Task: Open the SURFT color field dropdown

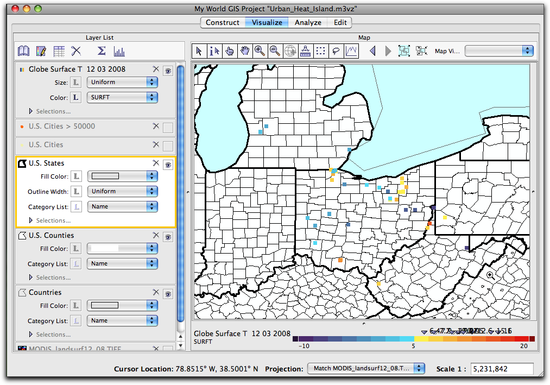Action: 122,97
